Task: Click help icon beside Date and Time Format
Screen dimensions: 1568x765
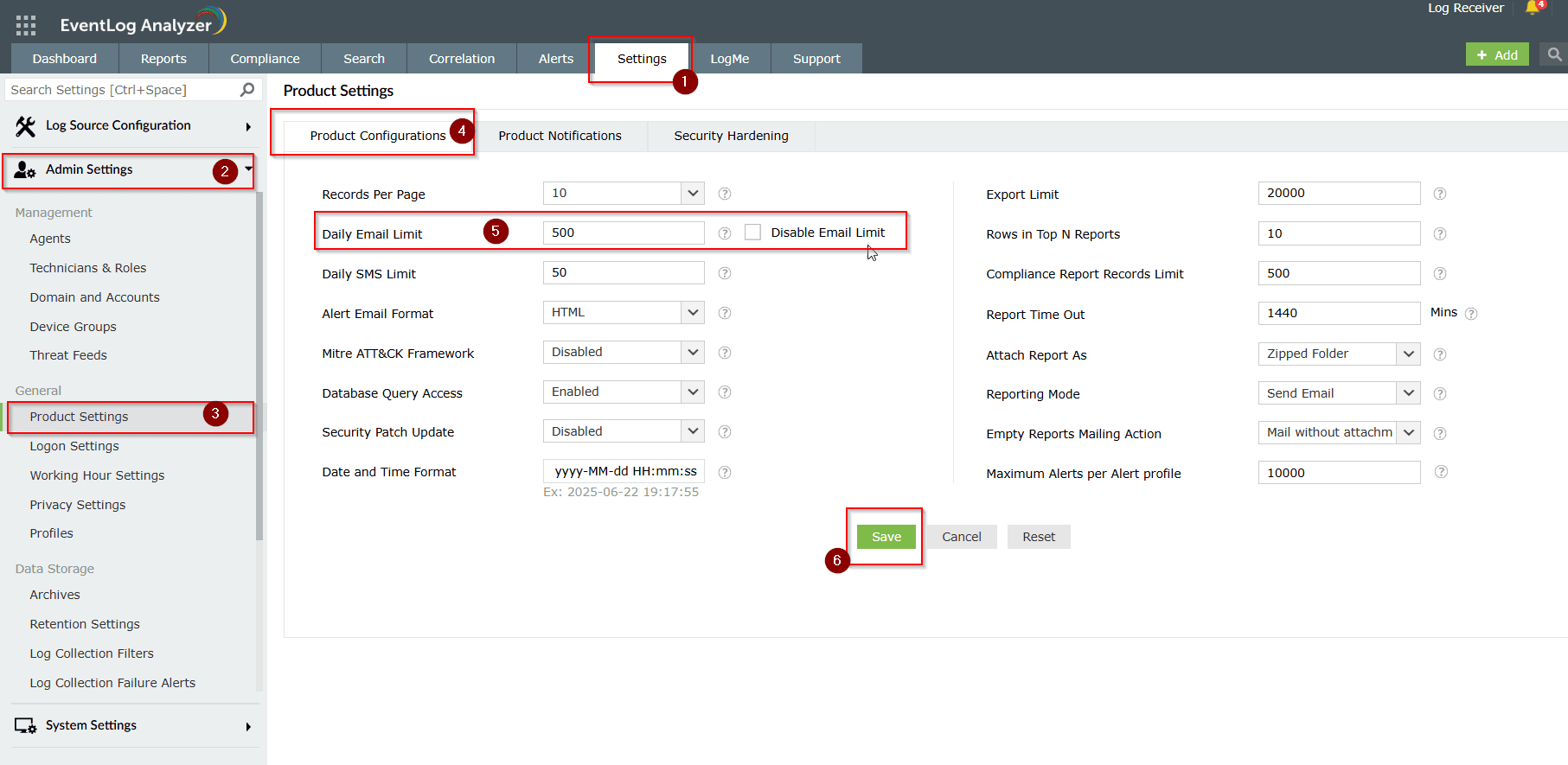Action: [x=725, y=472]
